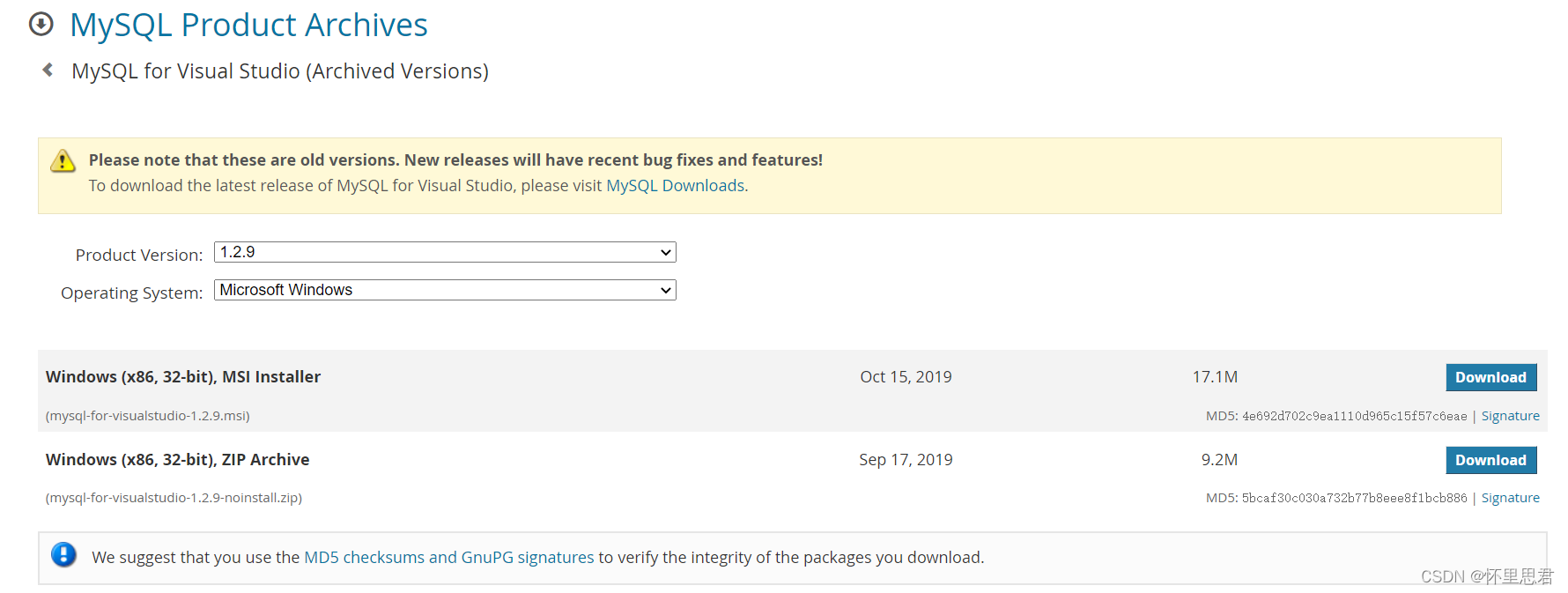Click the Windows ZIP Archive row title

(177, 460)
